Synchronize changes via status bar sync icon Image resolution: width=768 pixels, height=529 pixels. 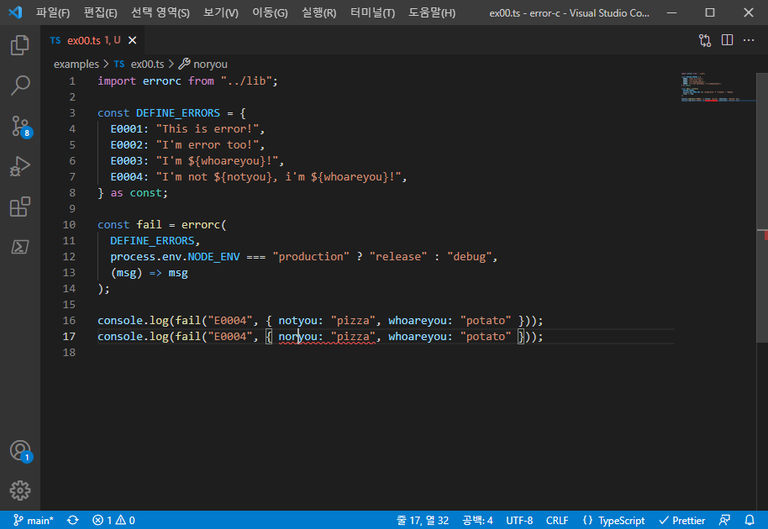tap(72, 520)
